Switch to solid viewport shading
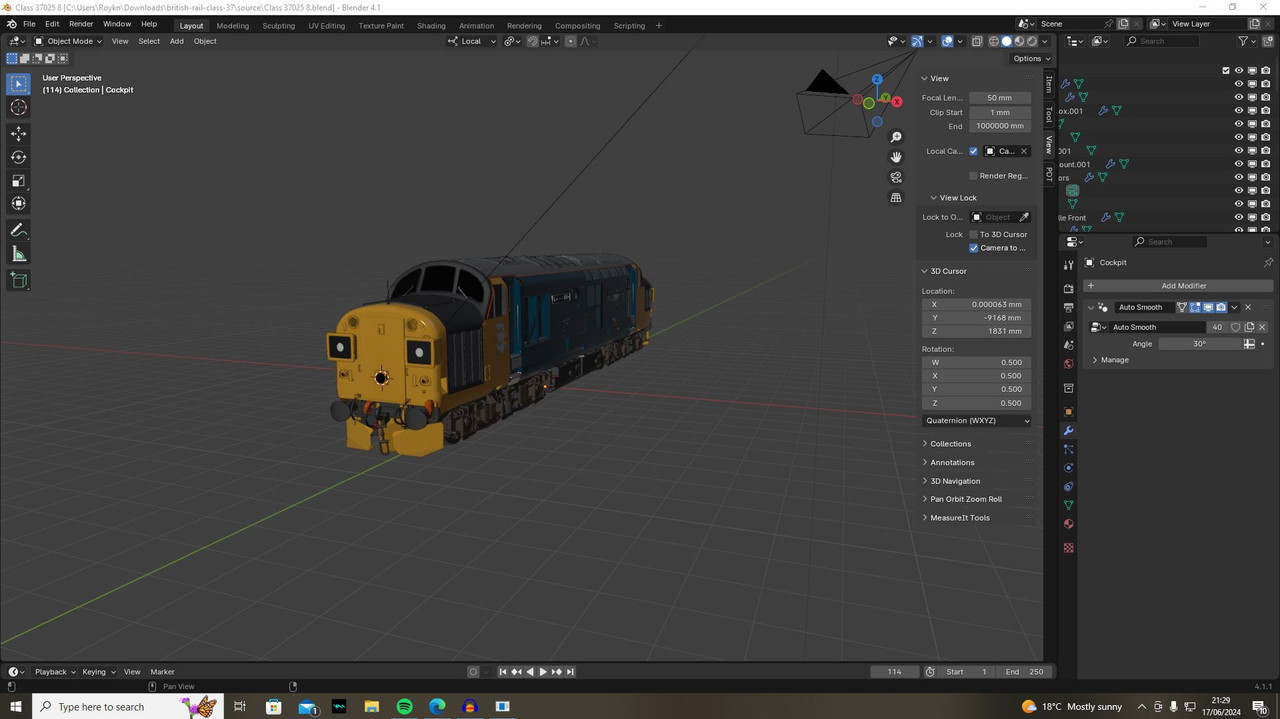Viewport: 1280px width, 719px height. pyautogui.click(x=1007, y=41)
